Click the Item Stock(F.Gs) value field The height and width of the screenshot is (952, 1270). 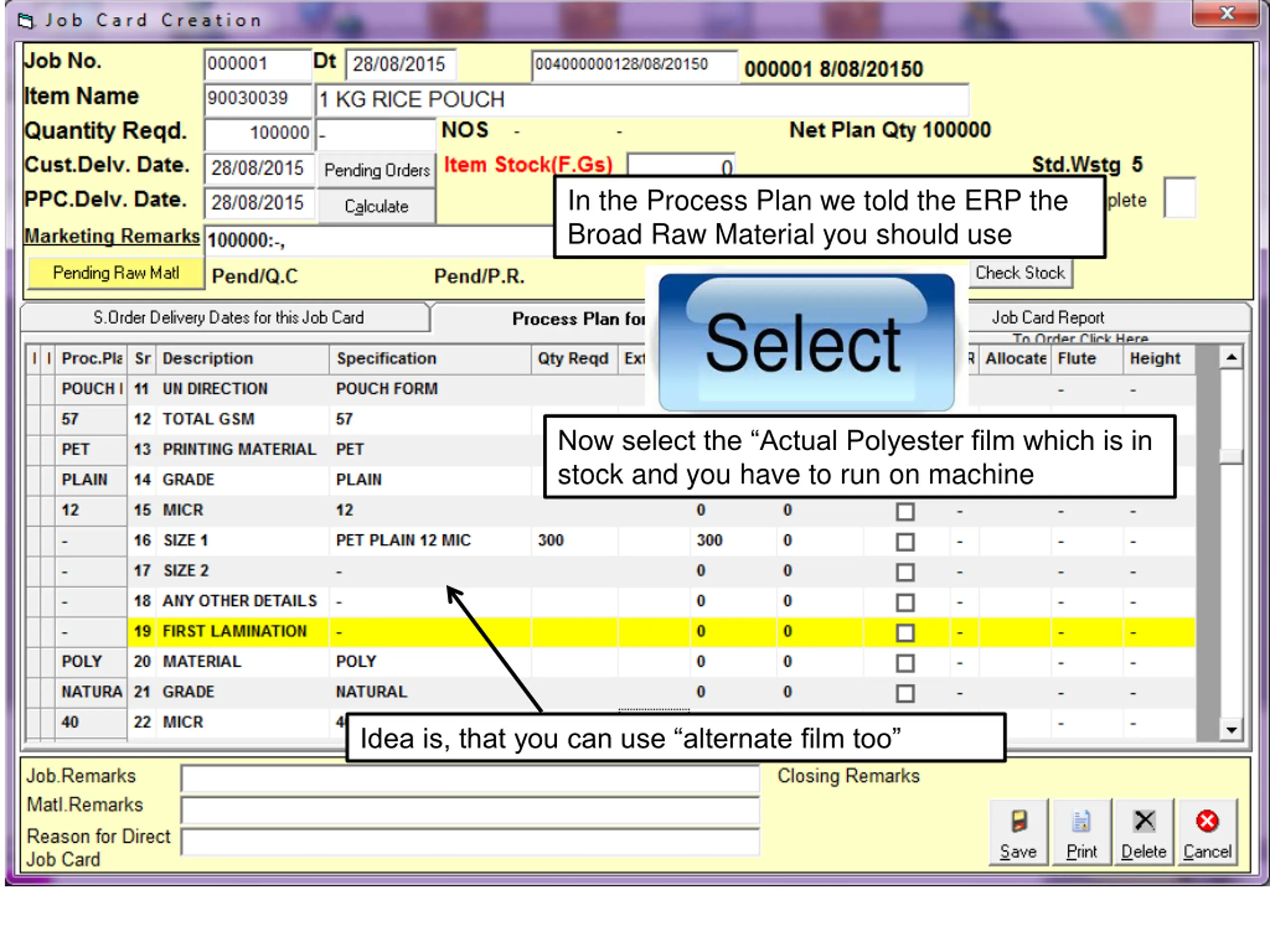681,165
